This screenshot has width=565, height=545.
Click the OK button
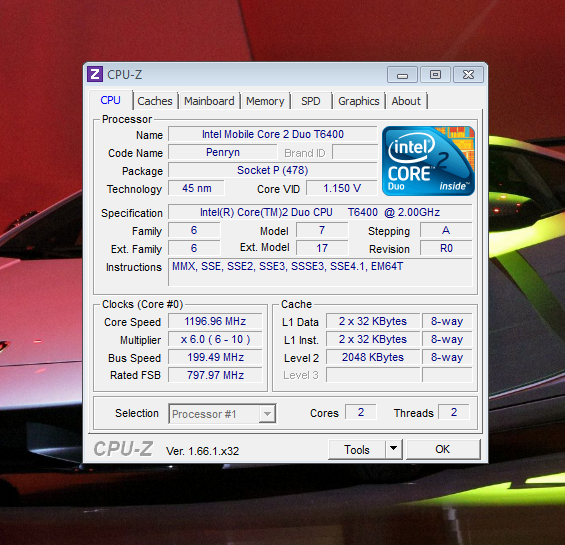pos(443,449)
